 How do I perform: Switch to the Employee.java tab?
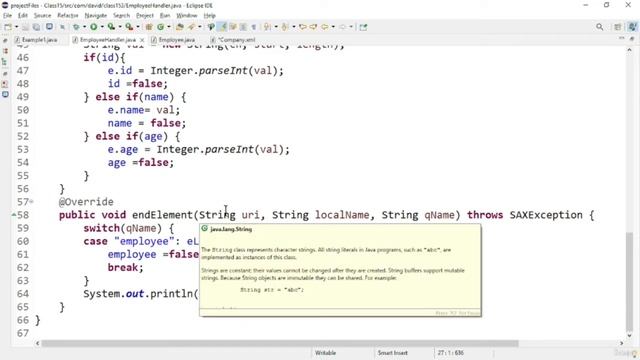coord(173,40)
